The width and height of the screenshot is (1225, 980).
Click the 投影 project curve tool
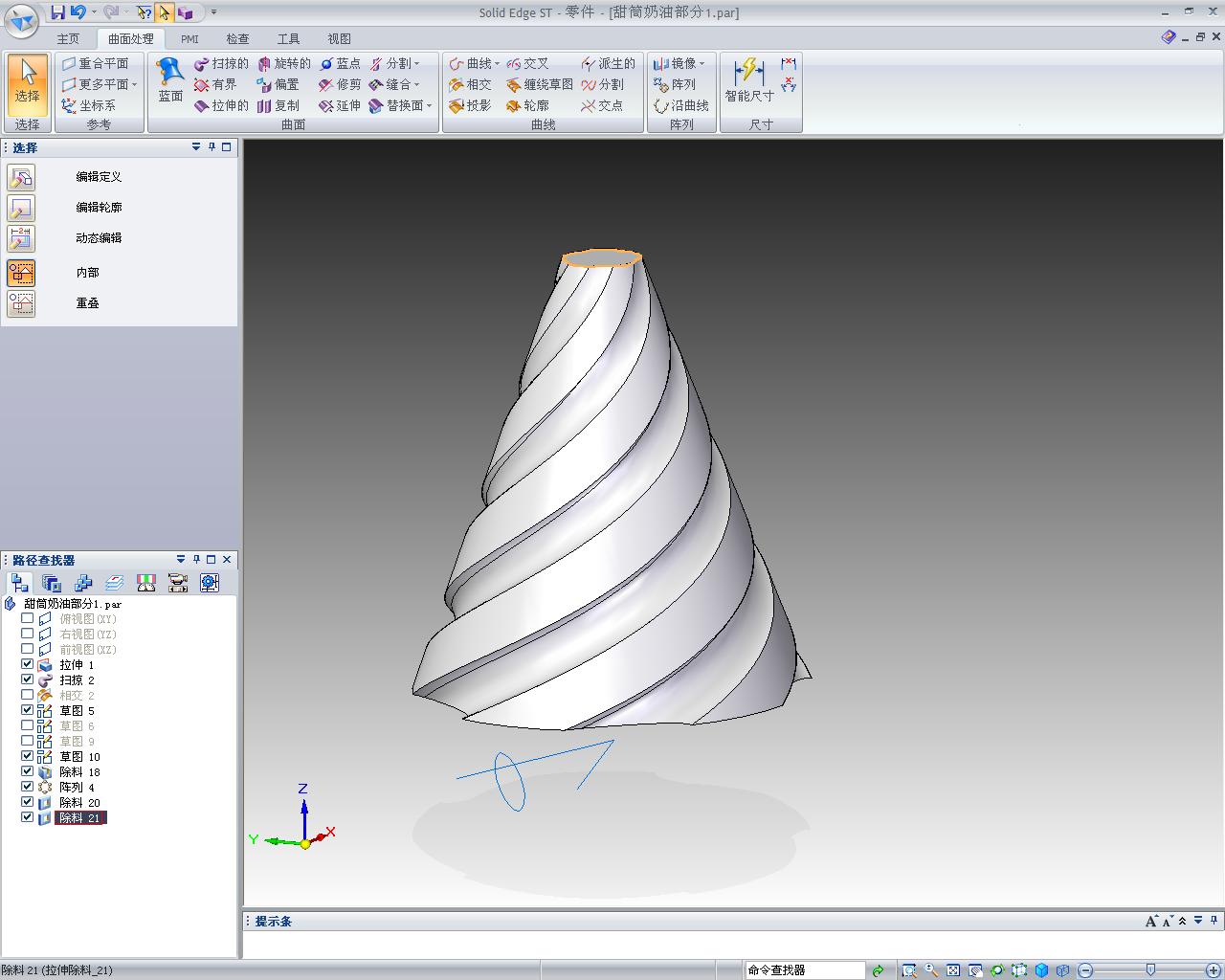(470, 105)
